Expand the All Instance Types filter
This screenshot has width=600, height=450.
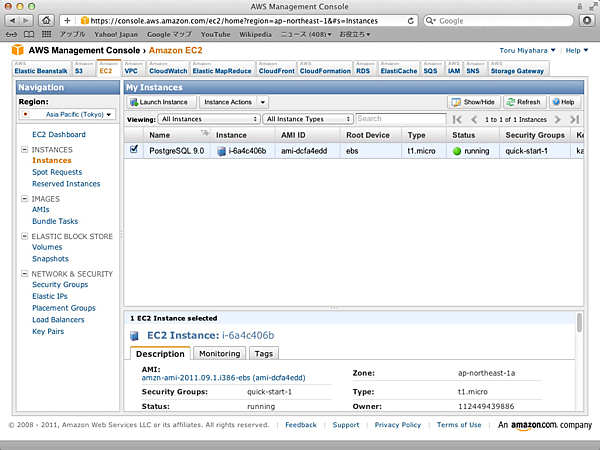(x=307, y=119)
